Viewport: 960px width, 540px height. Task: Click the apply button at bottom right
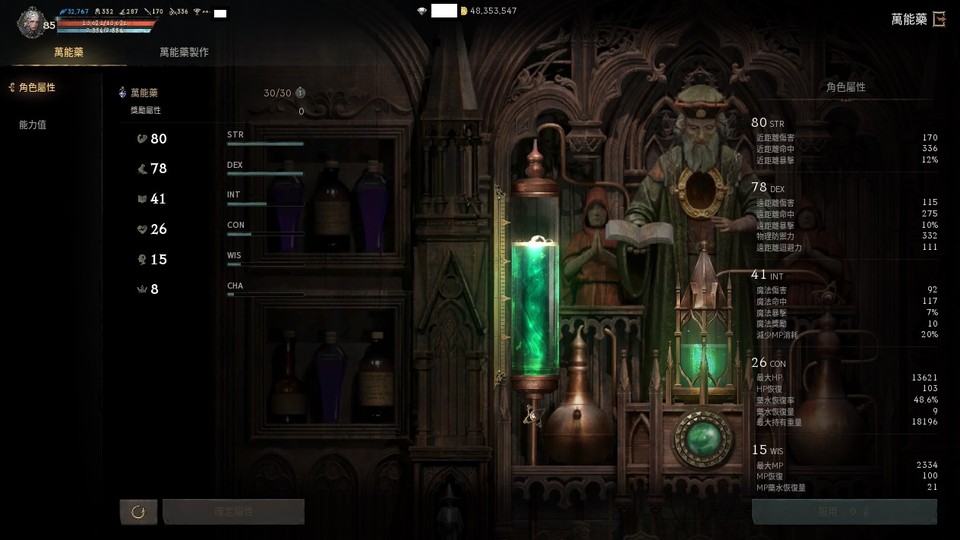coord(843,511)
